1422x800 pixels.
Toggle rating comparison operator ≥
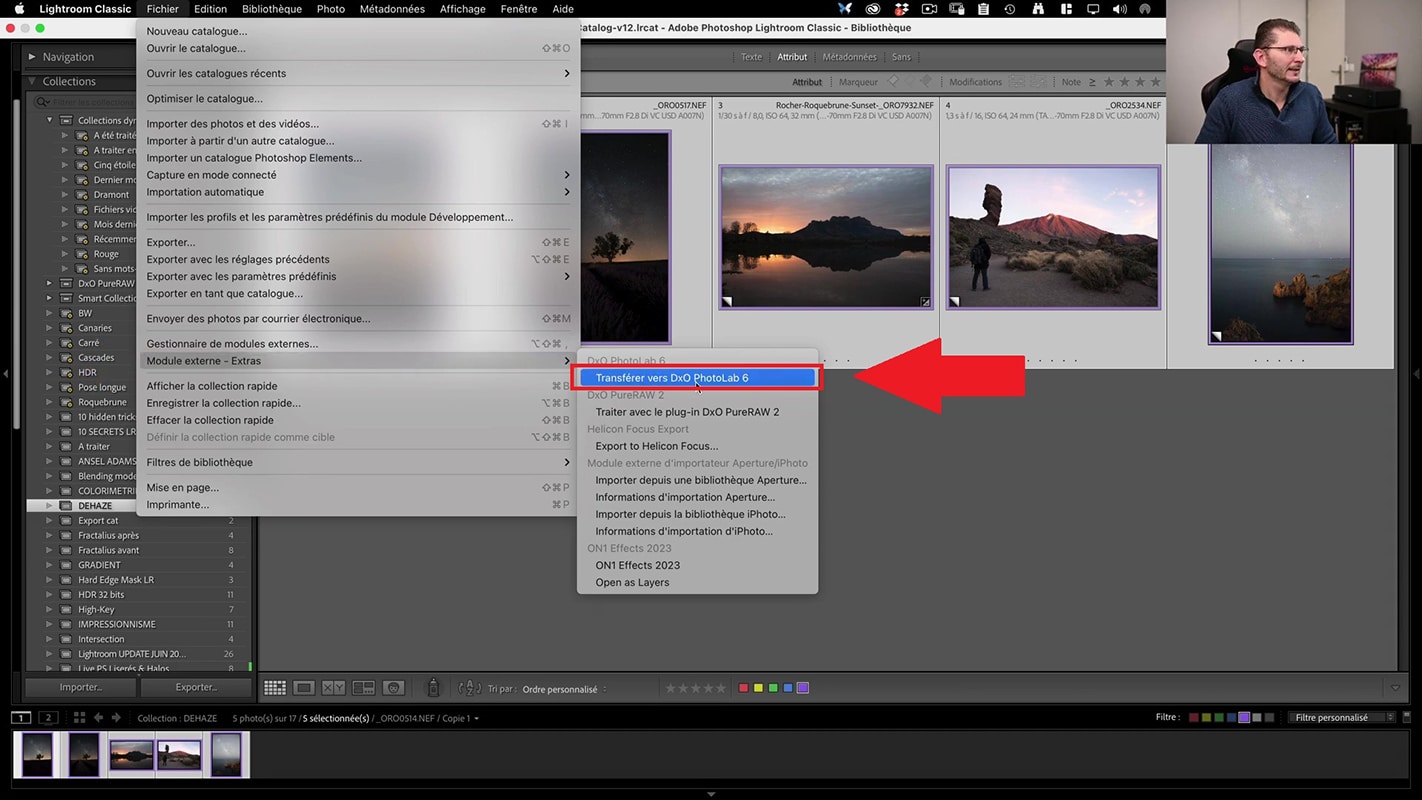pos(1092,82)
